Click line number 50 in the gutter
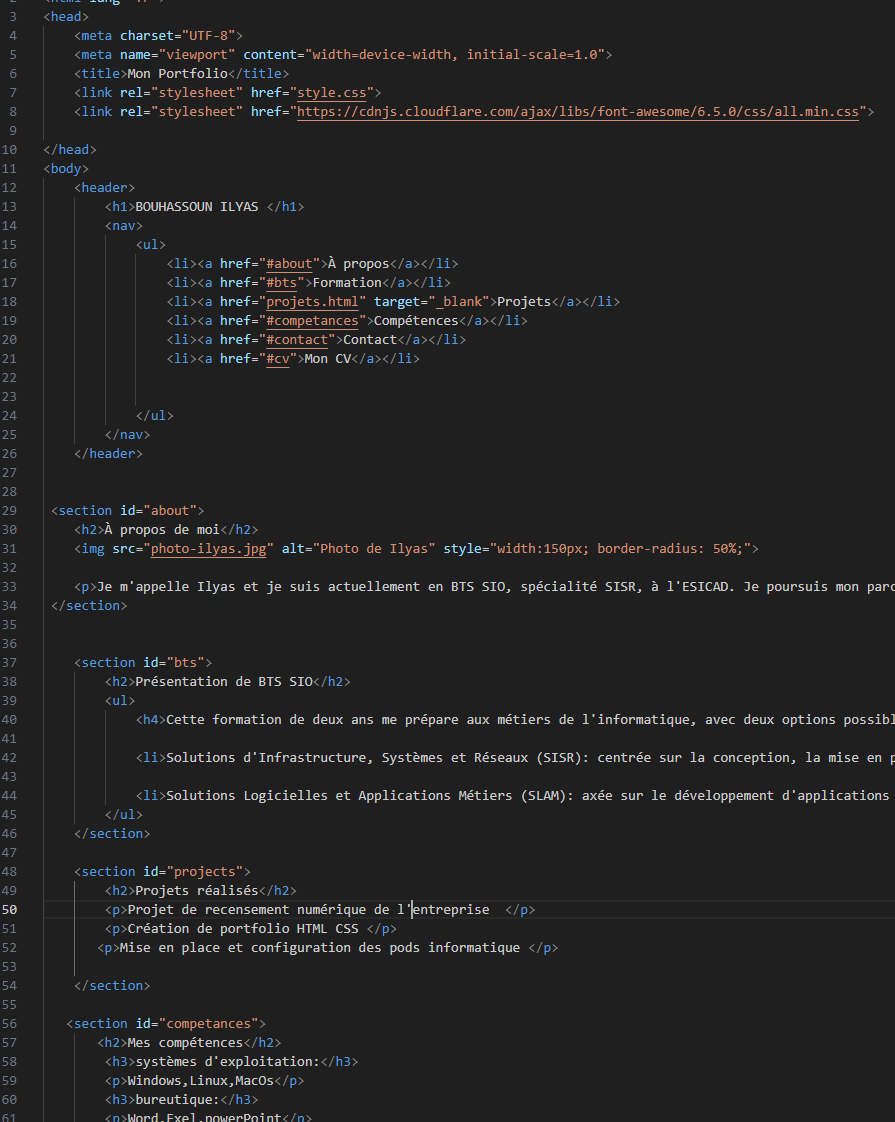Screen dimensions: 895x1122 9,910
